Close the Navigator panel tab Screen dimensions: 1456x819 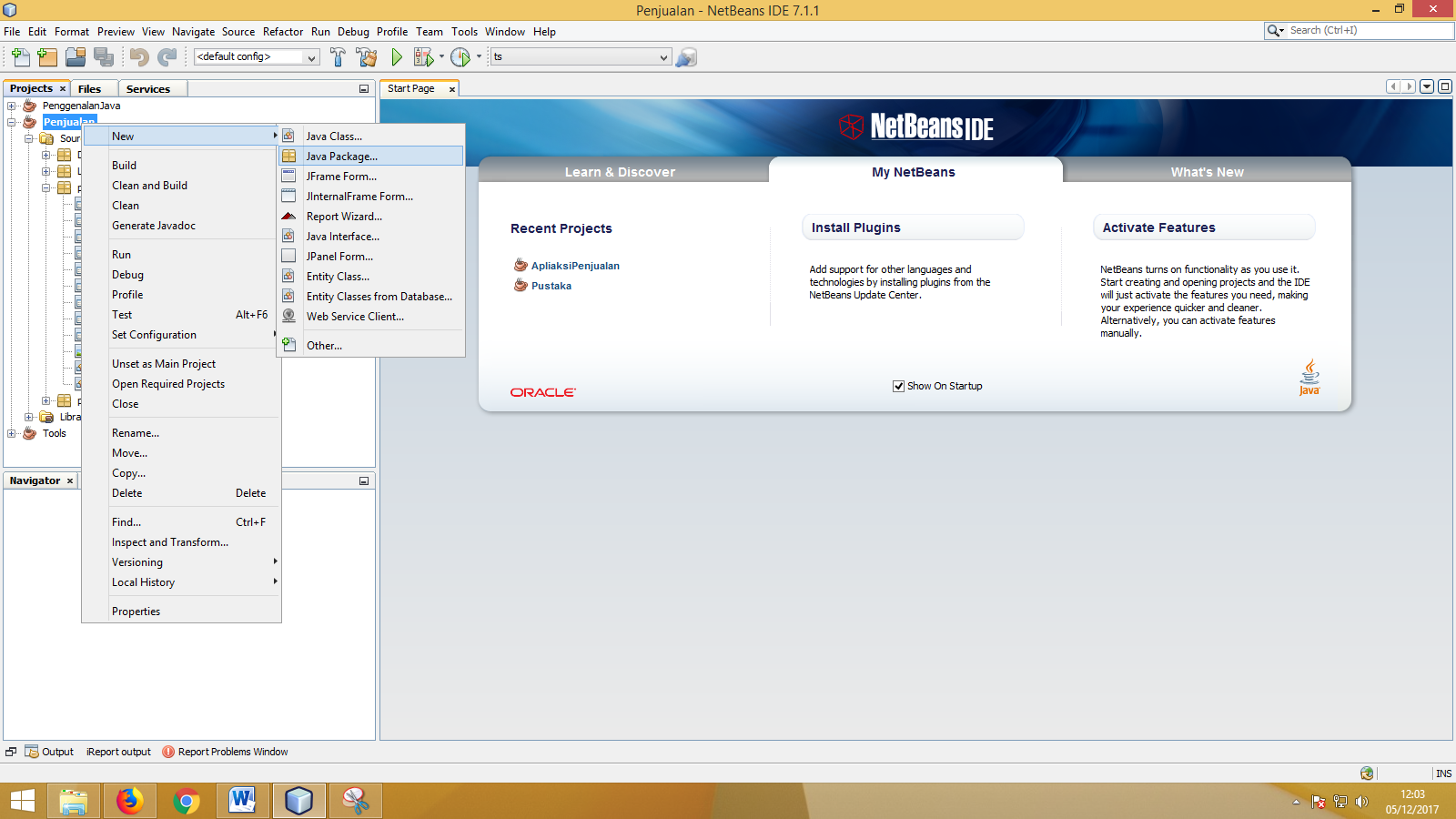[69, 480]
